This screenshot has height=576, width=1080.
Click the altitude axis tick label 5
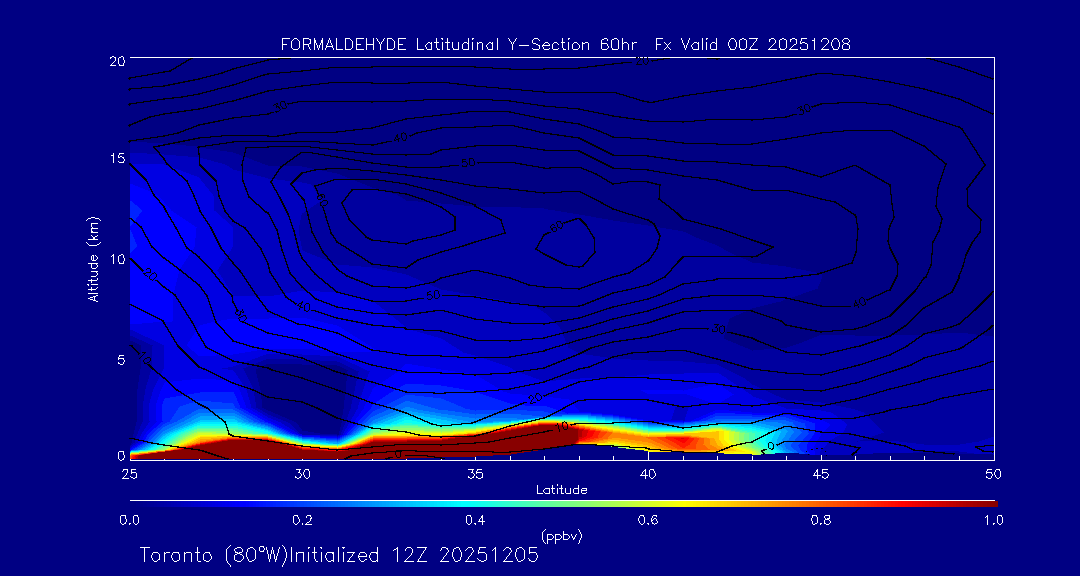[x=121, y=360]
